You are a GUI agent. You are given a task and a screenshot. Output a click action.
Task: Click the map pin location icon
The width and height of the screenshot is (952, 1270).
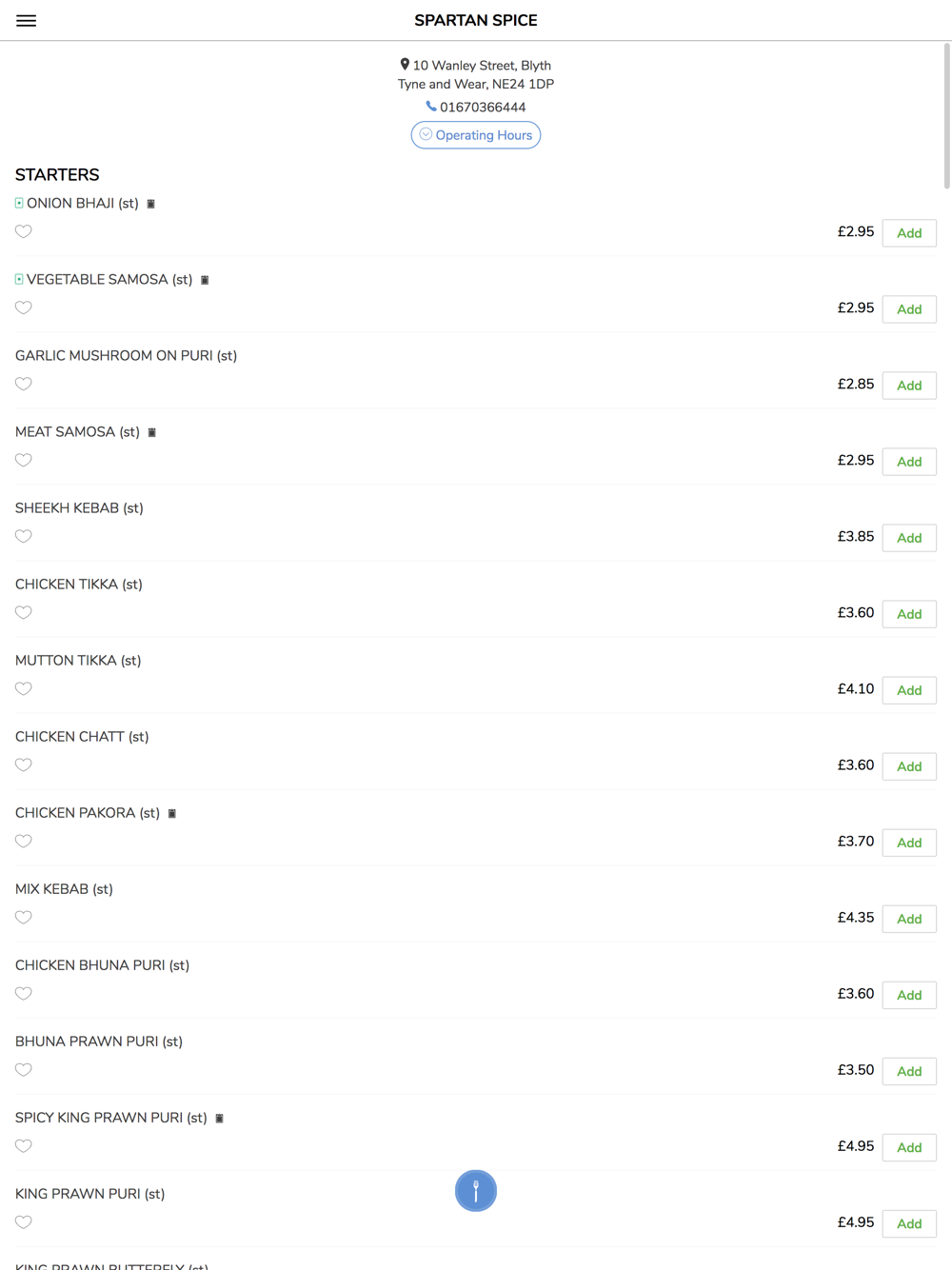(x=405, y=65)
